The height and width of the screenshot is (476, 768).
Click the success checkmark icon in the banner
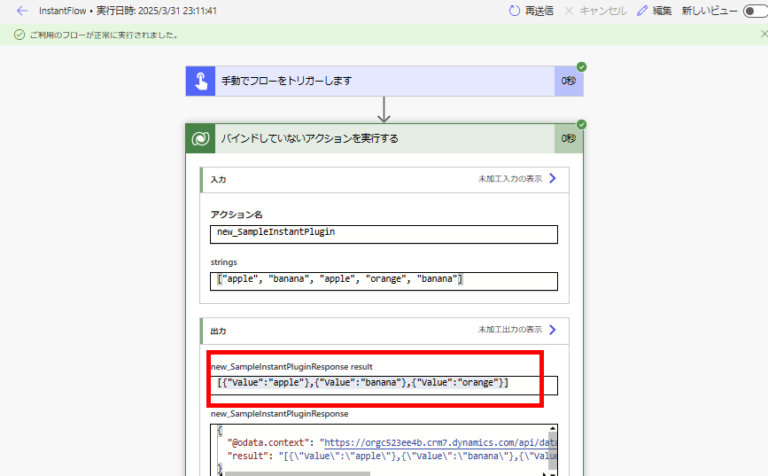pos(18,35)
